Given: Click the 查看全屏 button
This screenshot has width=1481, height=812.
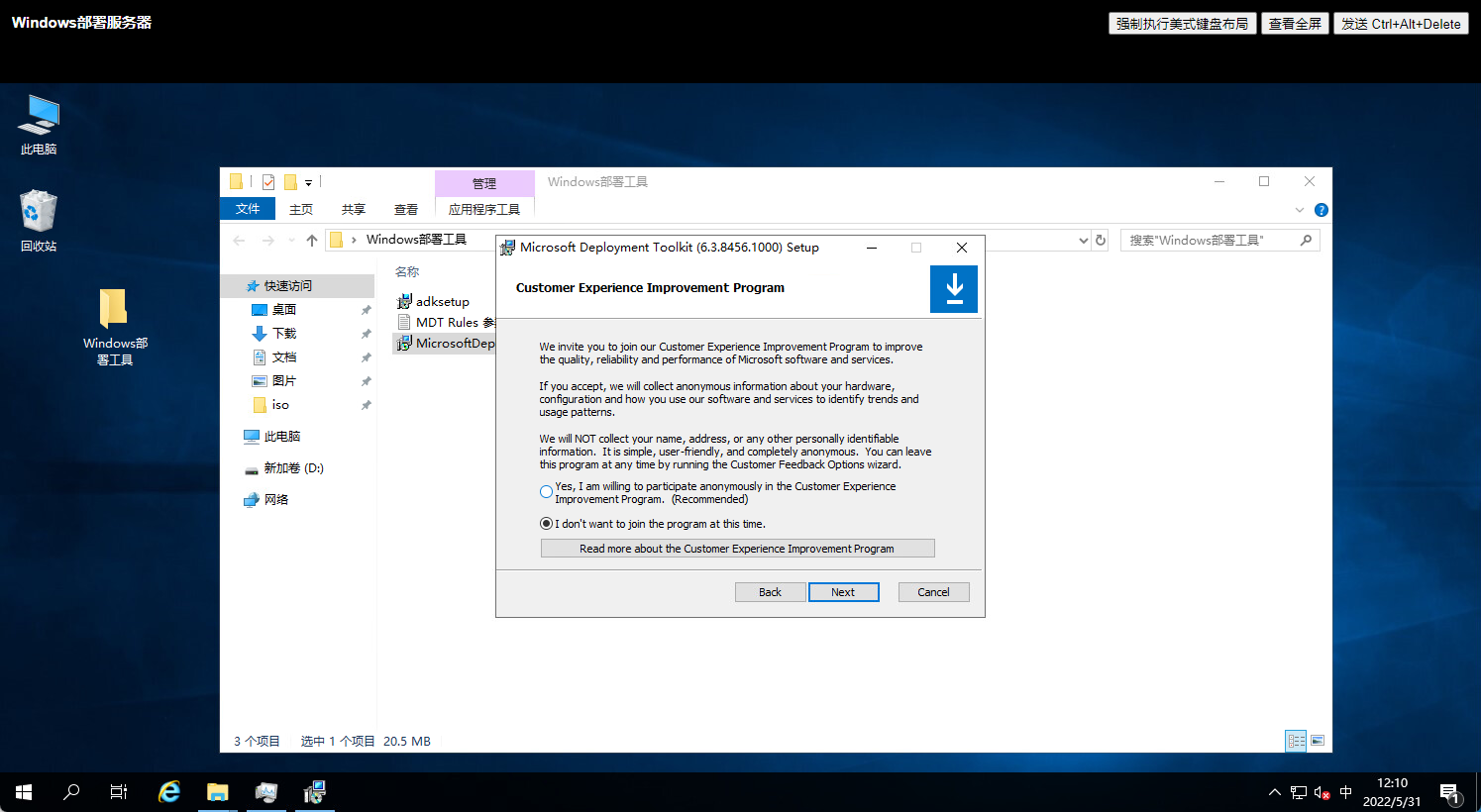Looking at the screenshot, I should click(x=1295, y=24).
